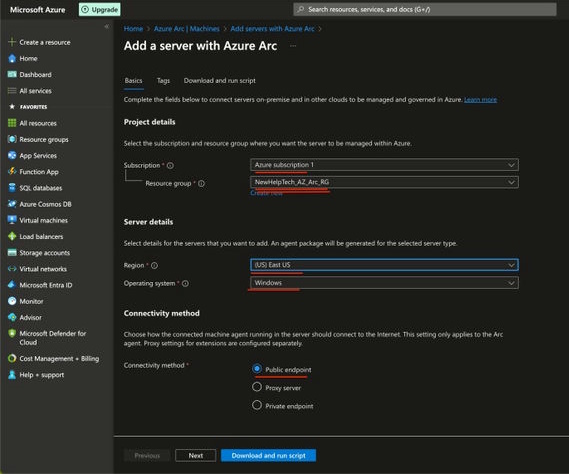
Task: Select the Proxy server radio button
Action: (x=257, y=387)
